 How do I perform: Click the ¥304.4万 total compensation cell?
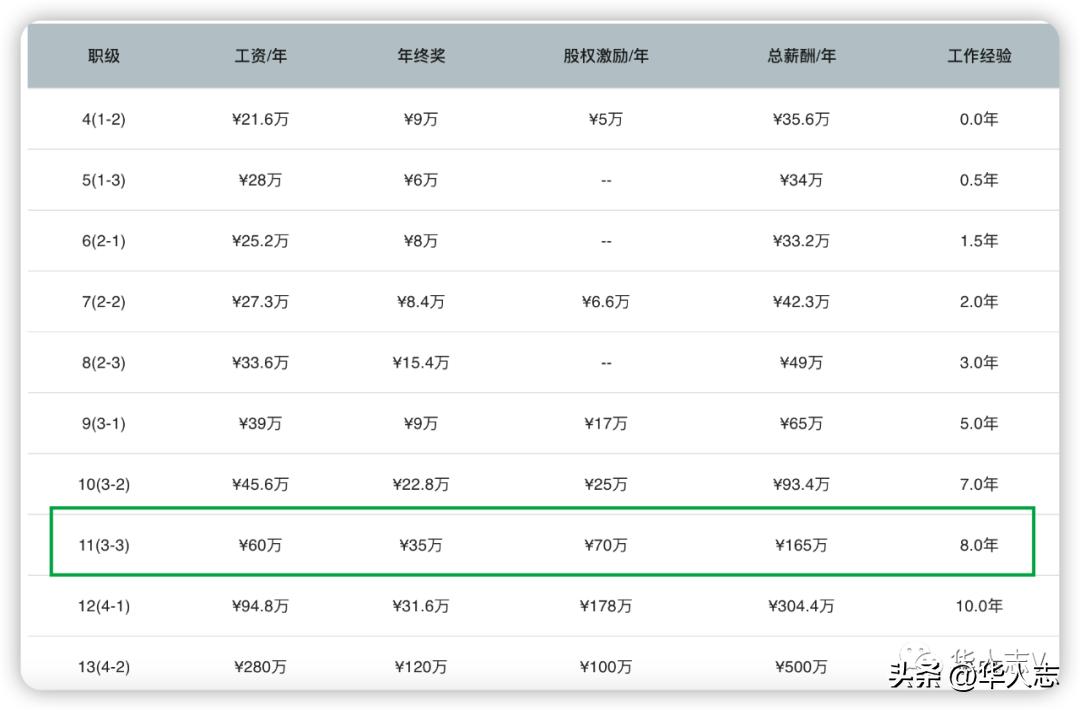(x=802, y=605)
